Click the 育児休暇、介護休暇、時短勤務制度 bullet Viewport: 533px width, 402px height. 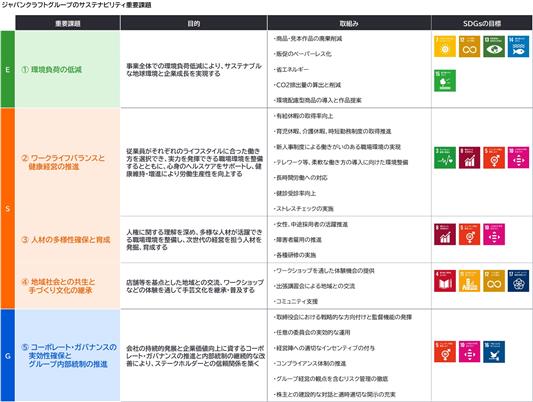click(332, 131)
